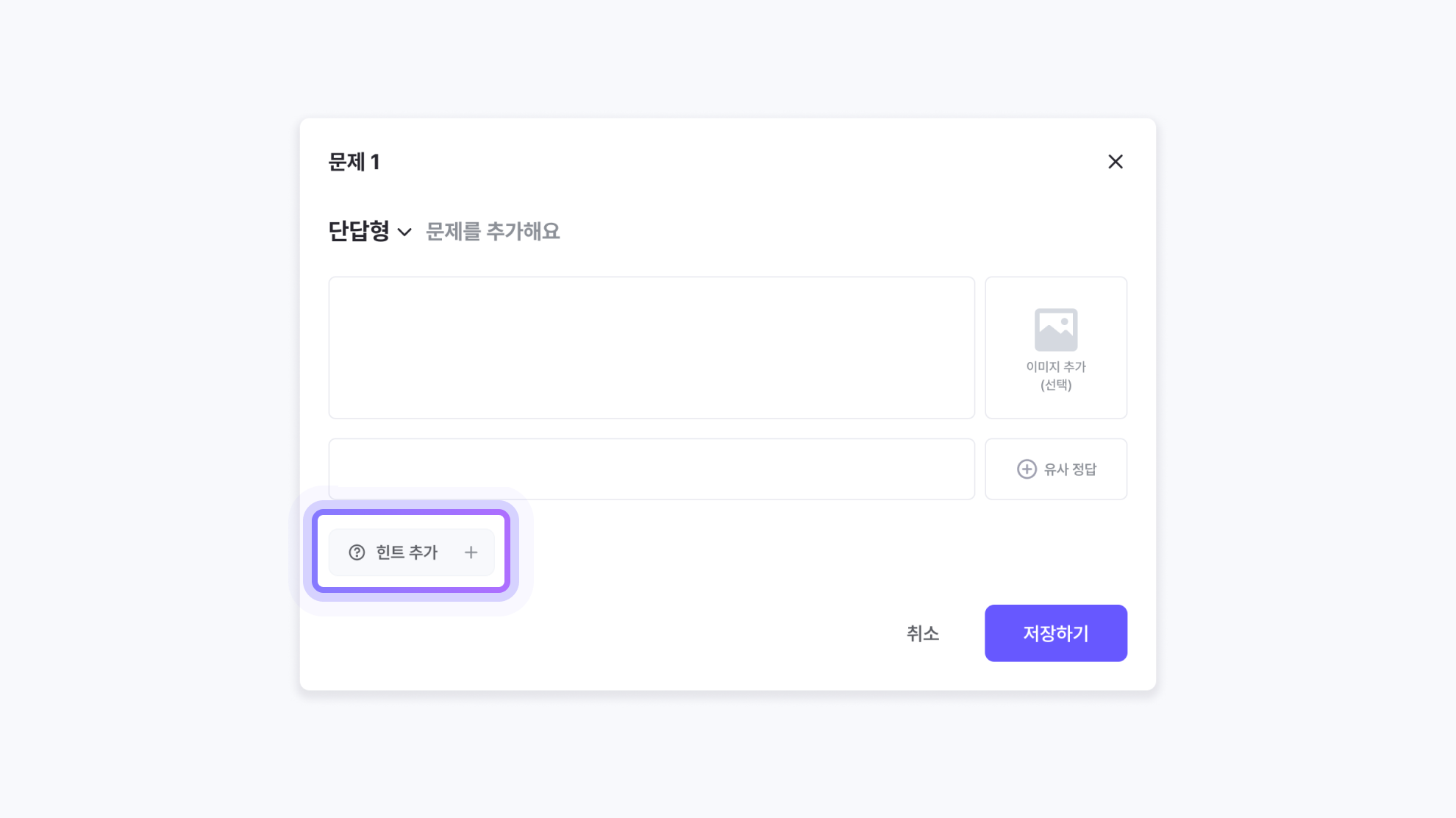Click the (선택) text under 이미지 추가
This screenshot has width=1456, height=818.
1055,385
